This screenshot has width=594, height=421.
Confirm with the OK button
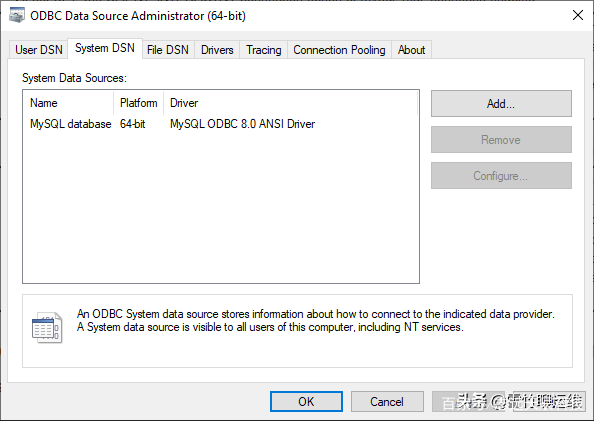[306, 401]
